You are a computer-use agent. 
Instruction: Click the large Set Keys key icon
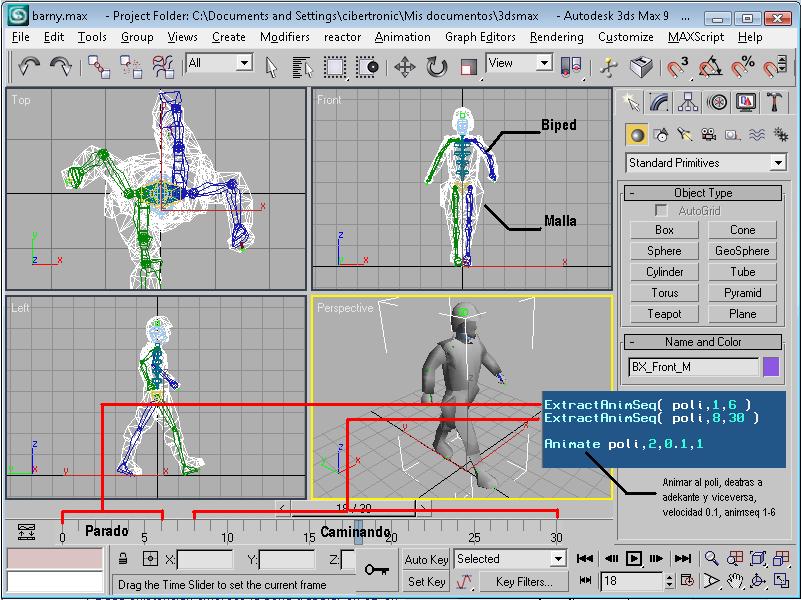[377, 569]
